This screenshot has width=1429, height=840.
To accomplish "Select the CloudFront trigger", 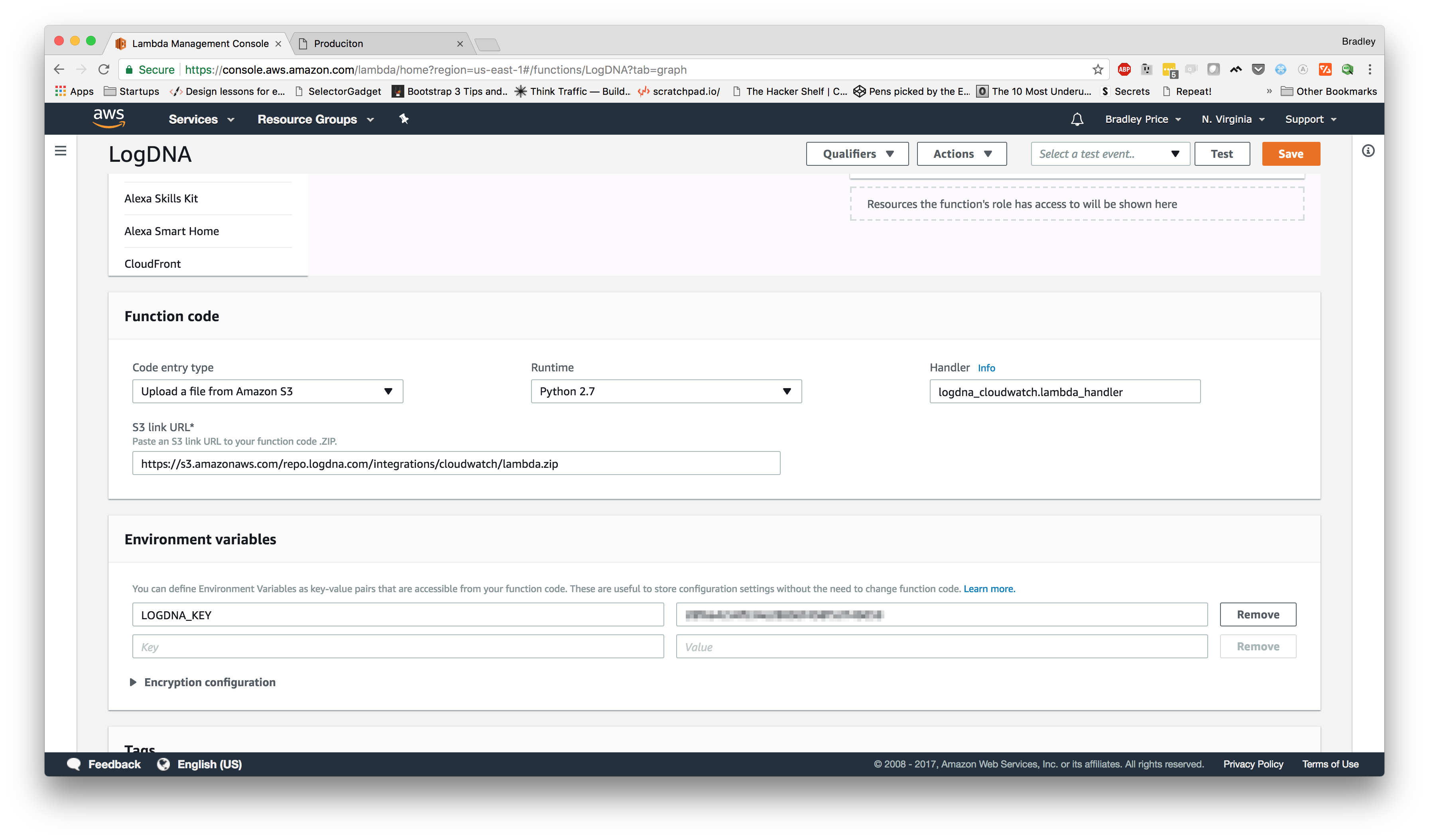I will 153,263.
